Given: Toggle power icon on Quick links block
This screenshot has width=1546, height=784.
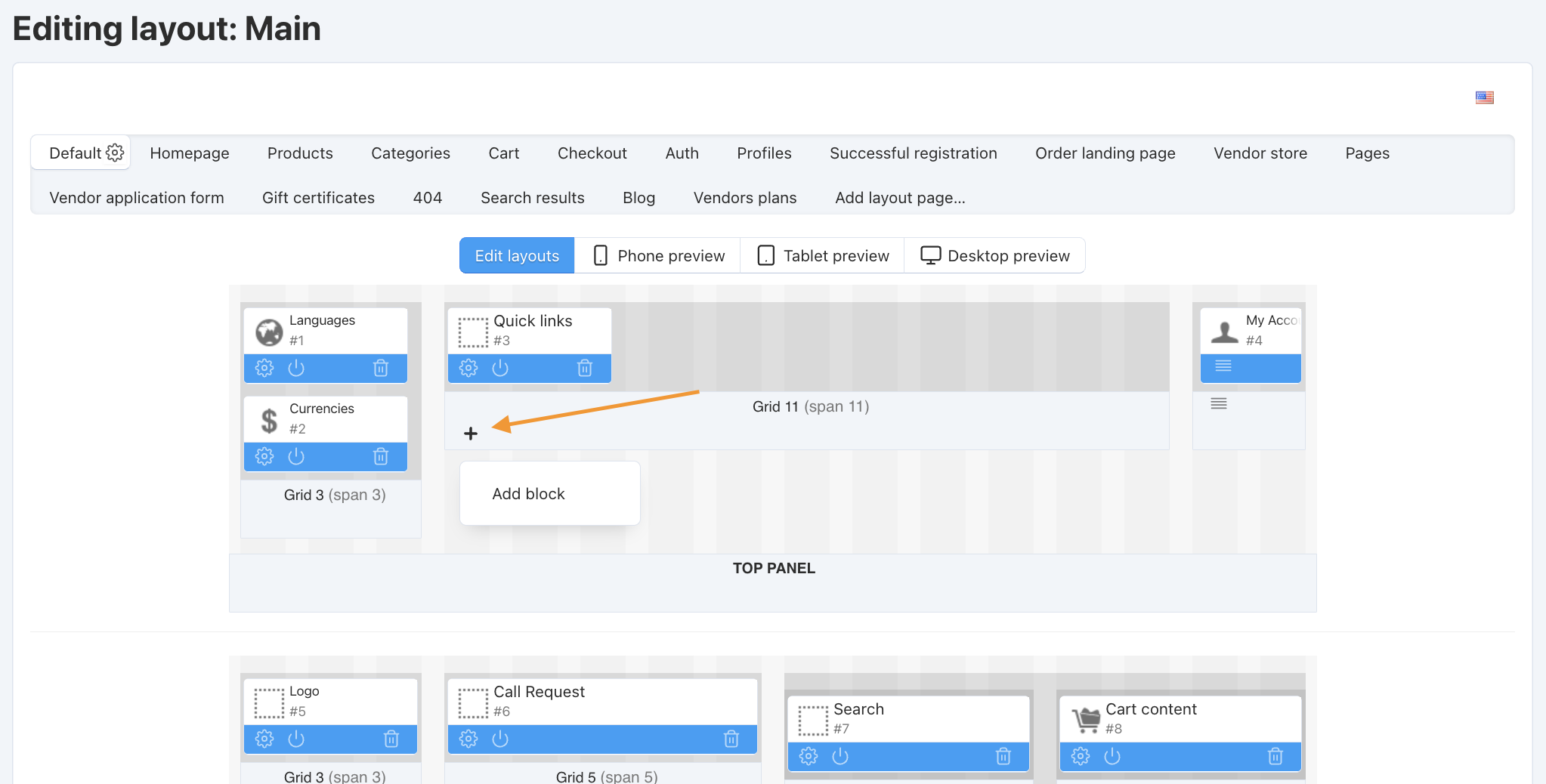Looking at the screenshot, I should (x=500, y=368).
